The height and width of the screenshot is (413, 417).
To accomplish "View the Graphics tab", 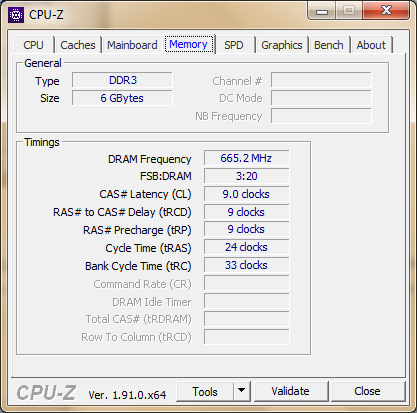I will click(x=282, y=45).
